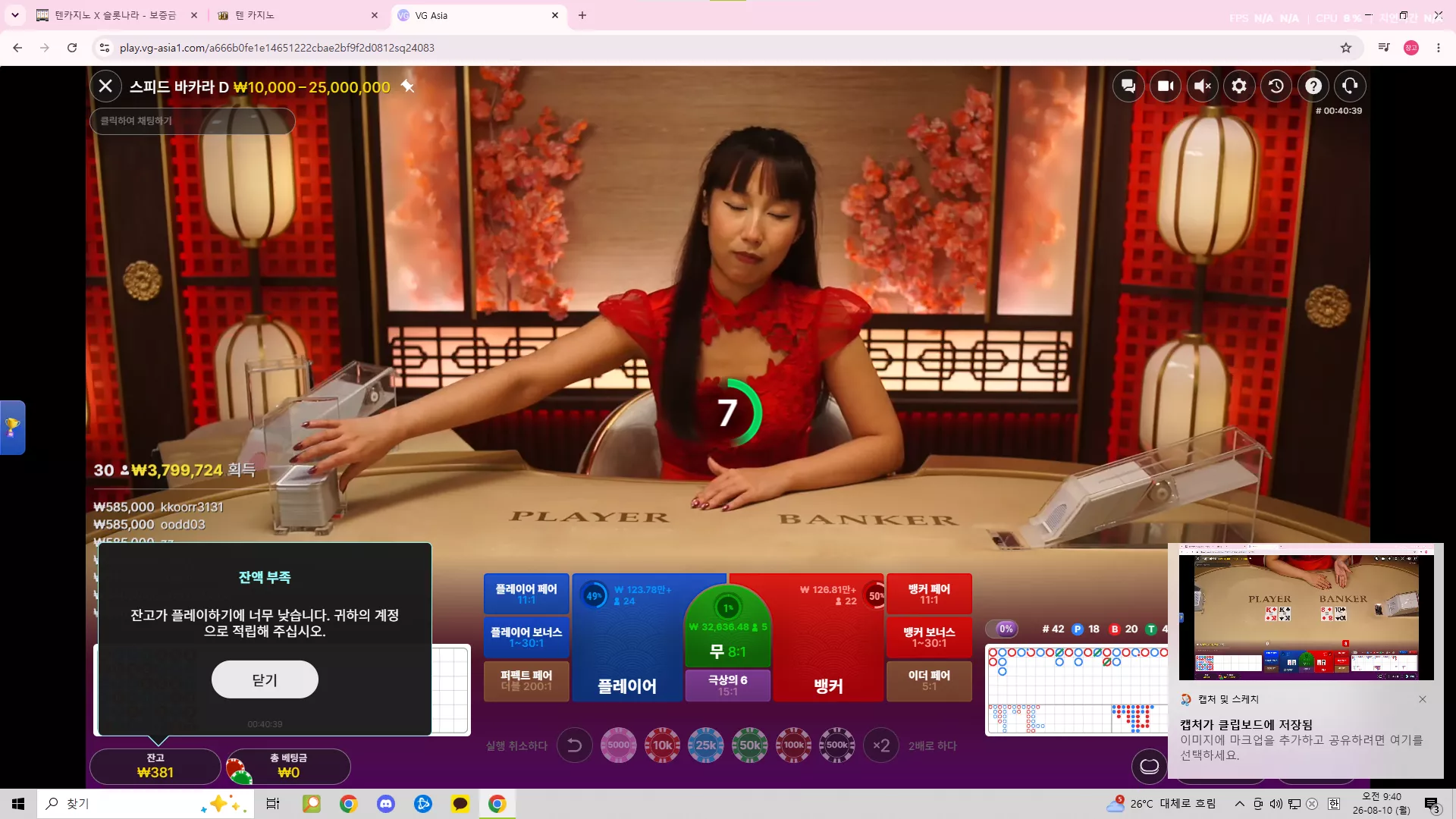Close the 캡처 및 스케치 notification

pos(1423,699)
